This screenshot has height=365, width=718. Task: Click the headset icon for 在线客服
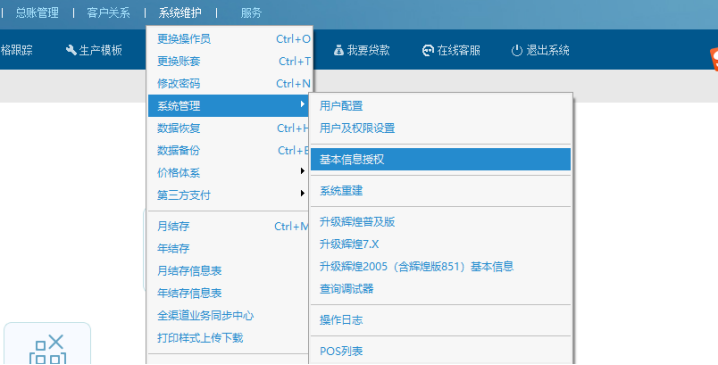pos(428,50)
